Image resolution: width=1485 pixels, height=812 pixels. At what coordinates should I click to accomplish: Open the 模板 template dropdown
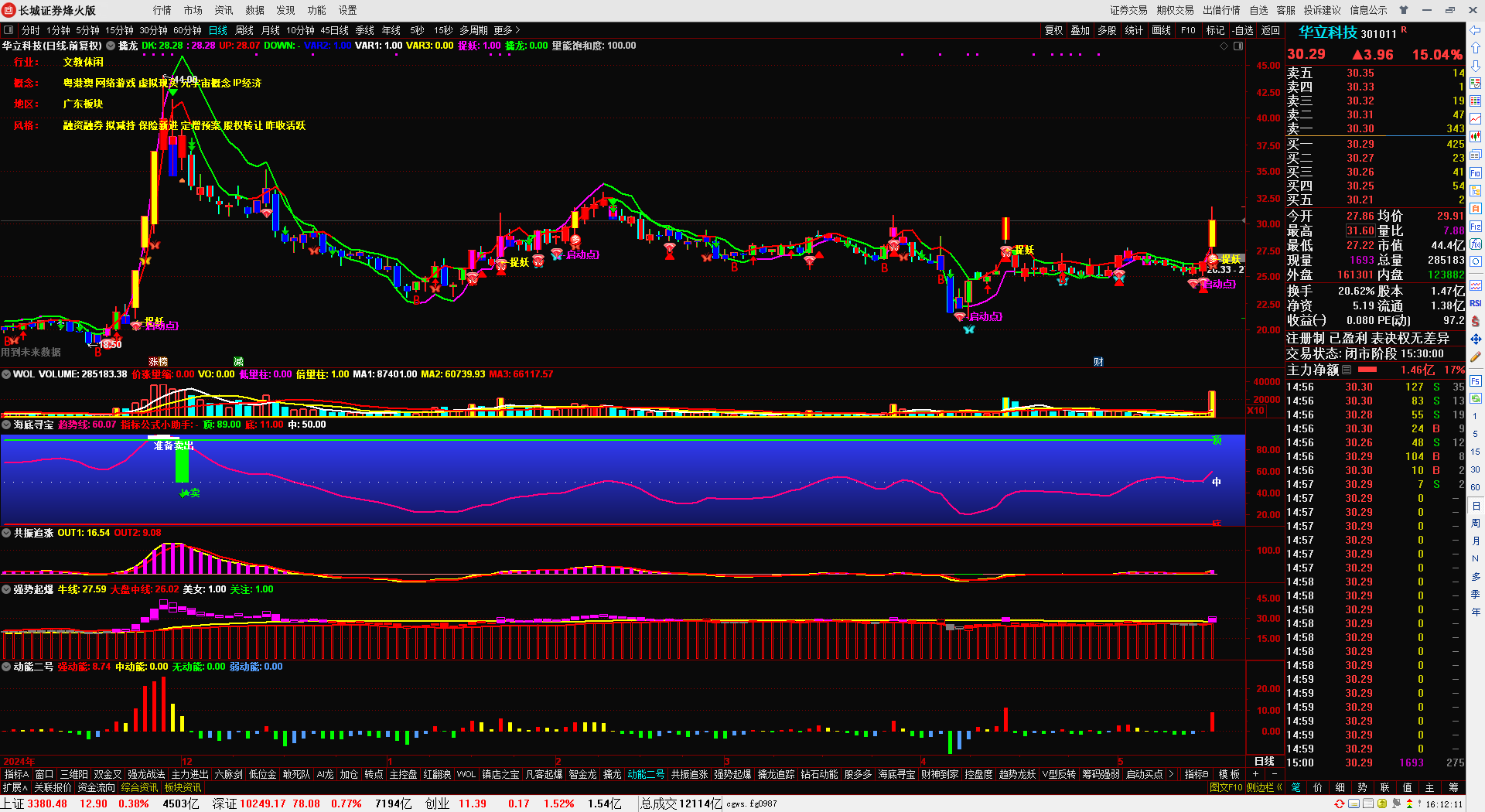click(x=1229, y=774)
